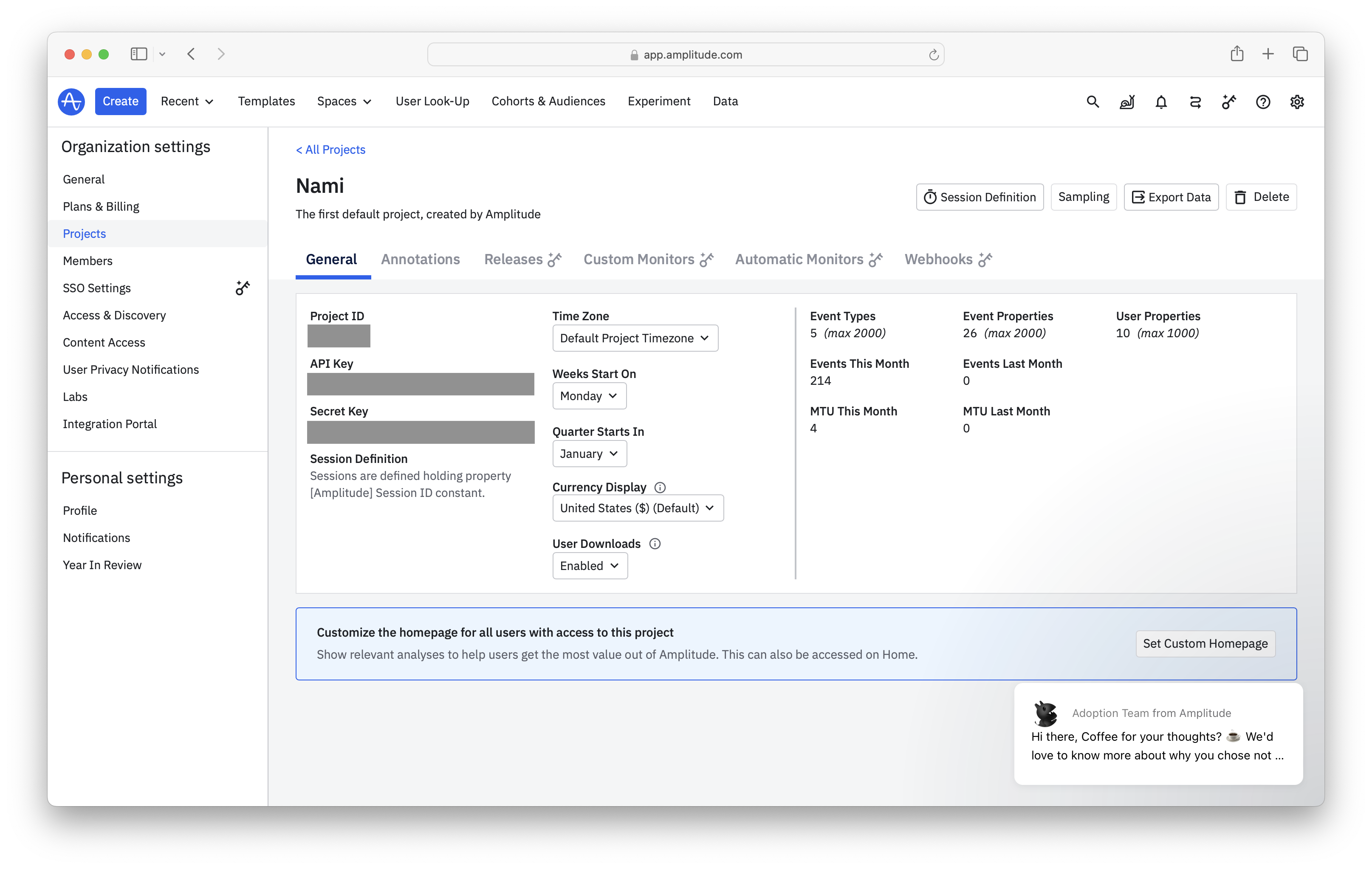
Task: Click the Safari share icon
Action: pyautogui.click(x=1236, y=54)
